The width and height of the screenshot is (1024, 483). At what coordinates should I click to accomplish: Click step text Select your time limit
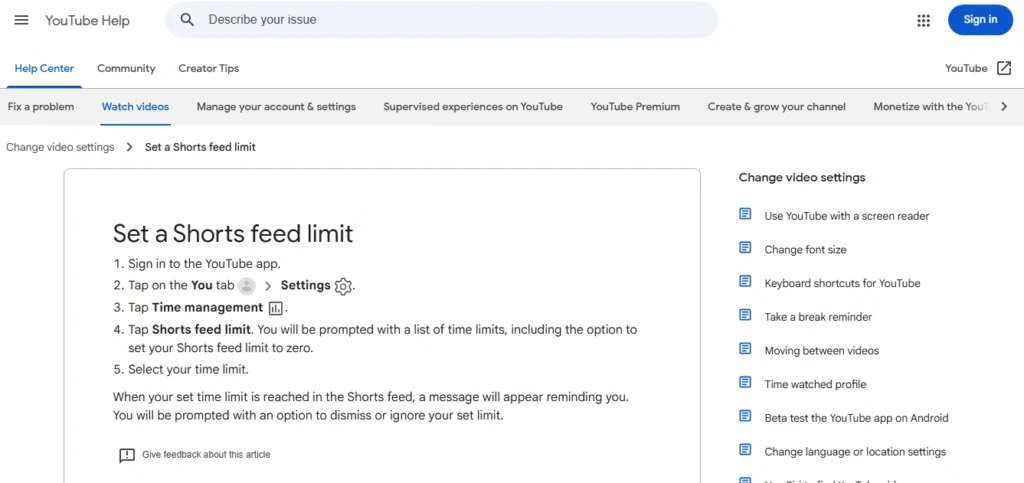(x=189, y=369)
